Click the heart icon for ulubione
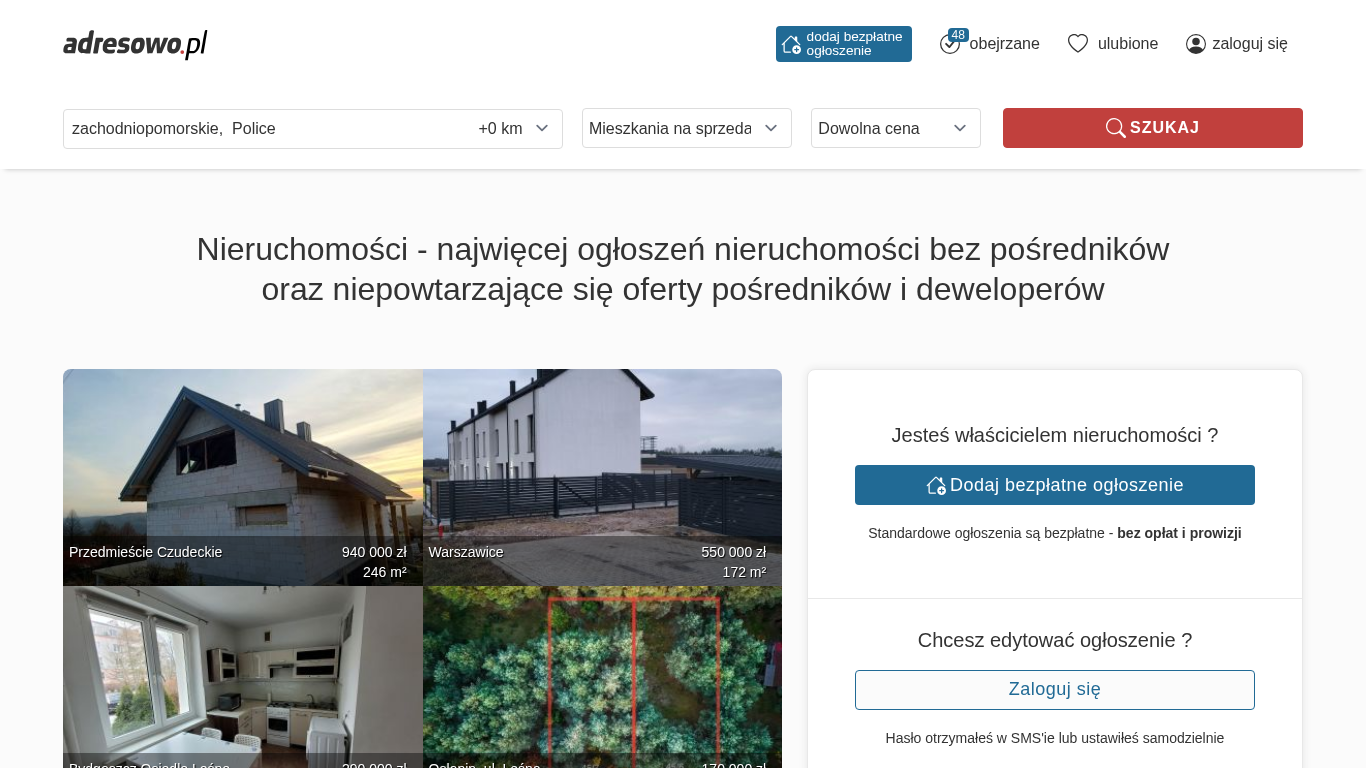 pos(1077,44)
